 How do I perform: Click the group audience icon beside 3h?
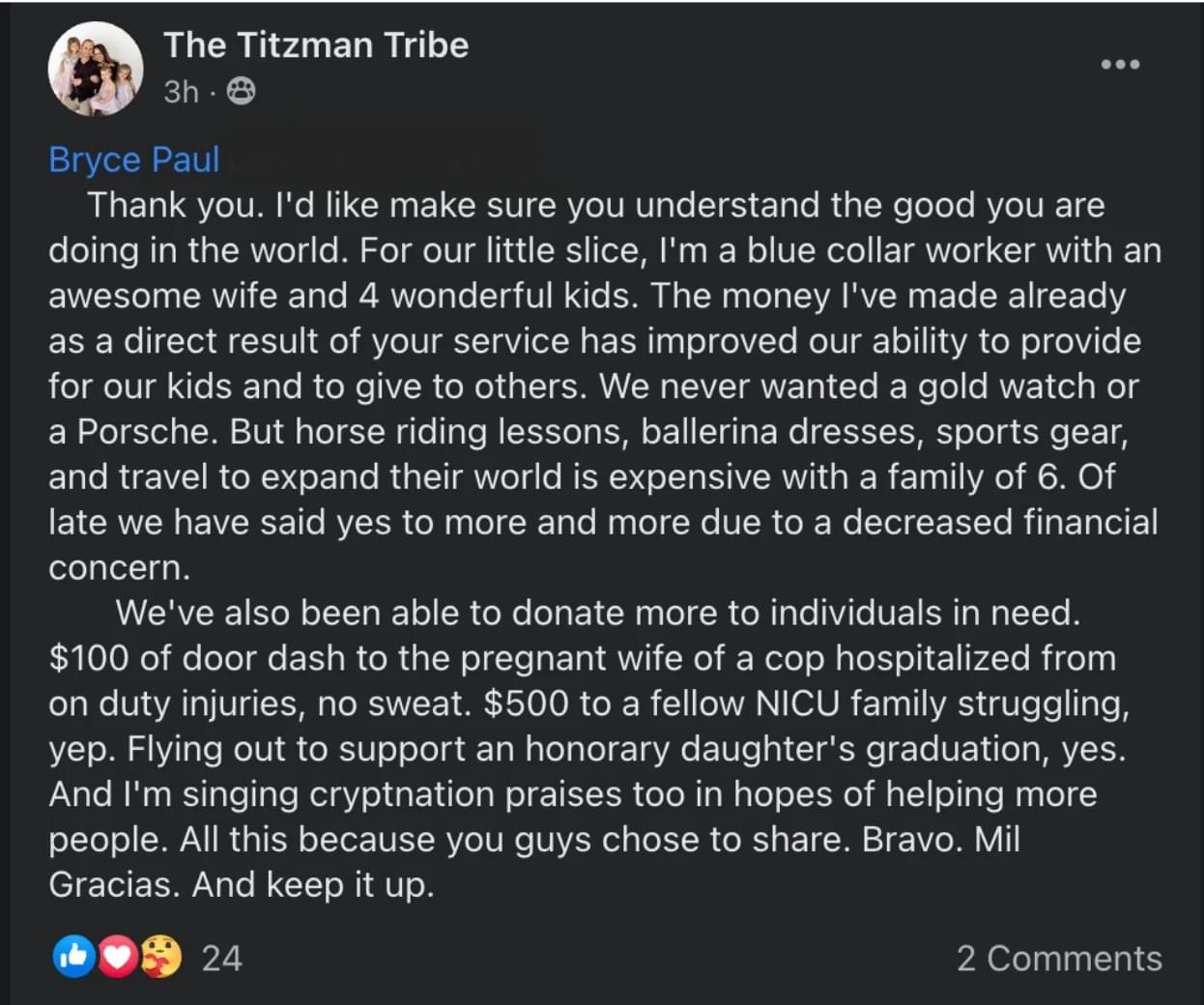[241, 92]
